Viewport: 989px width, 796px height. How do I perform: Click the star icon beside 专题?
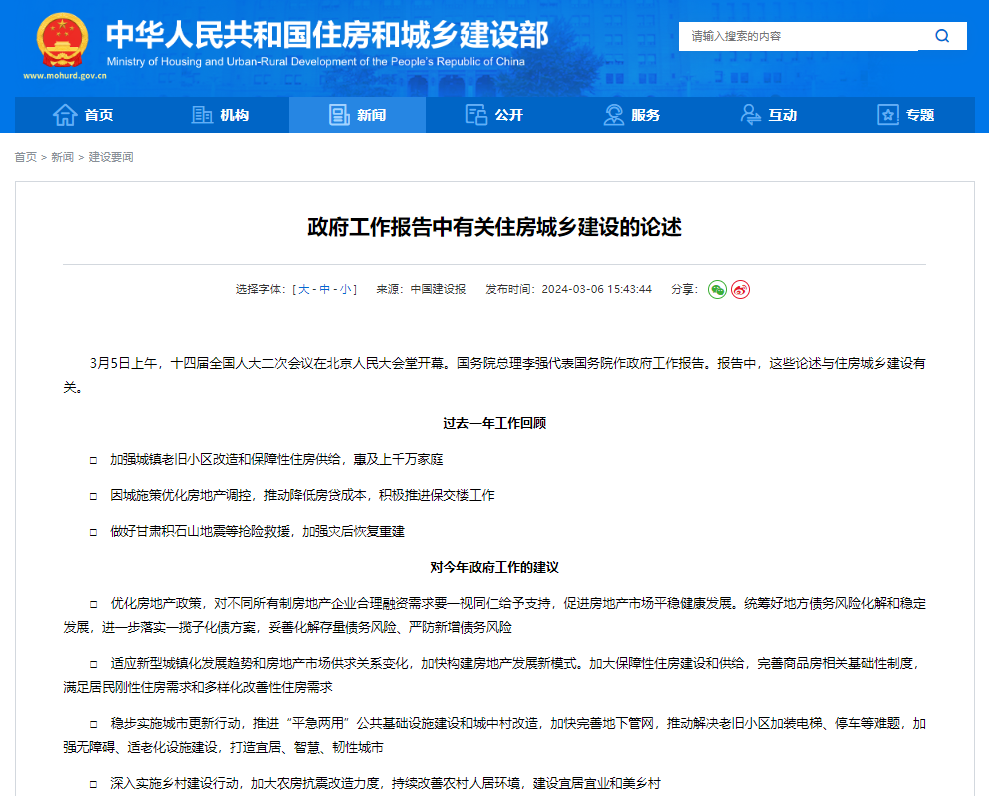pos(886,114)
